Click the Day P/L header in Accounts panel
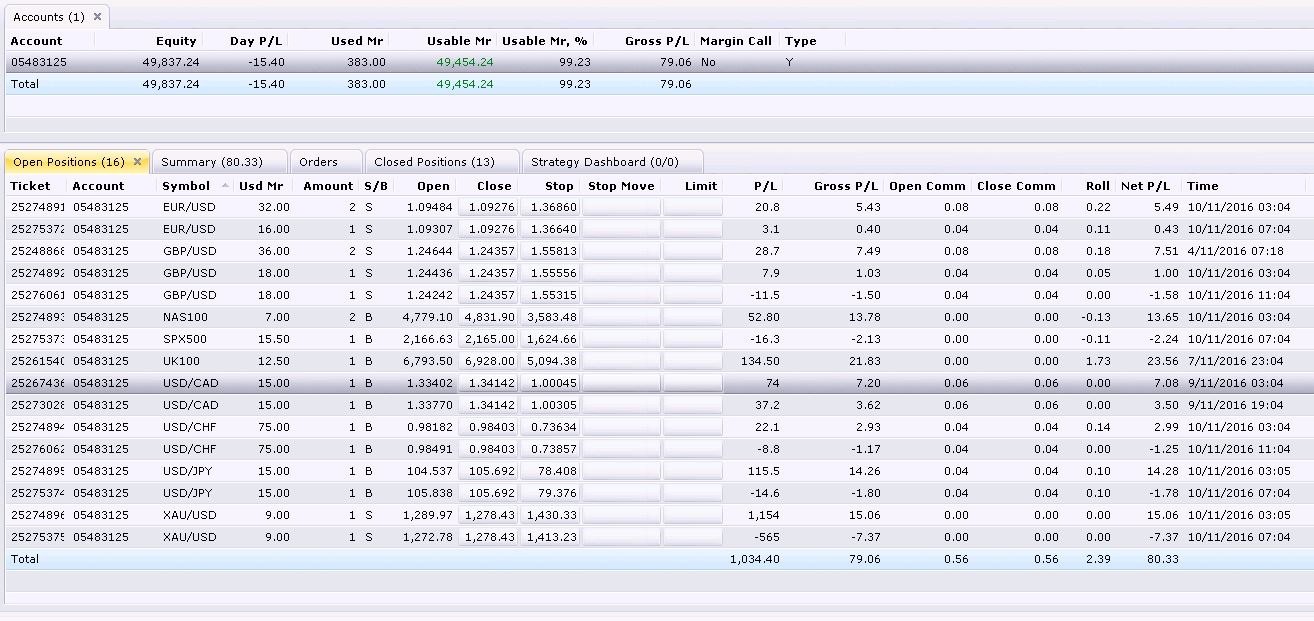Image resolution: width=1314 pixels, height=621 pixels. pos(257,41)
